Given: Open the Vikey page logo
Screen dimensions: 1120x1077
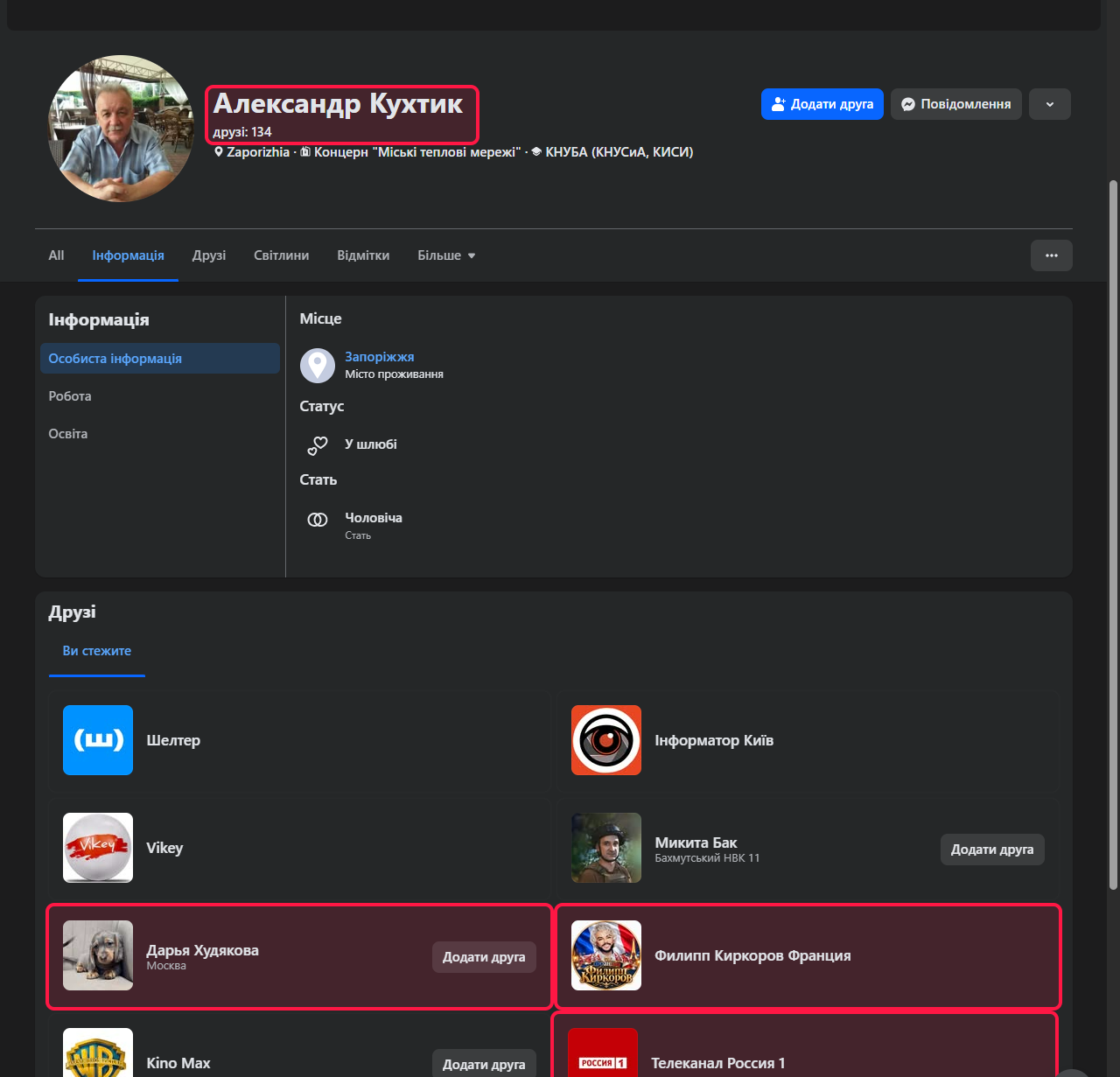Looking at the screenshot, I should [x=98, y=848].
